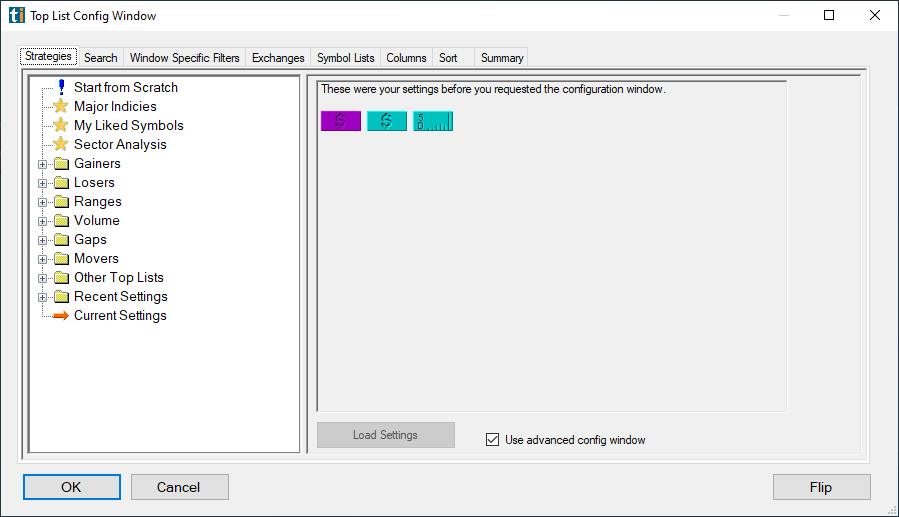This screenshot has width=899, height=517.
Task: Select the Current Settings item
Action: 120,315
